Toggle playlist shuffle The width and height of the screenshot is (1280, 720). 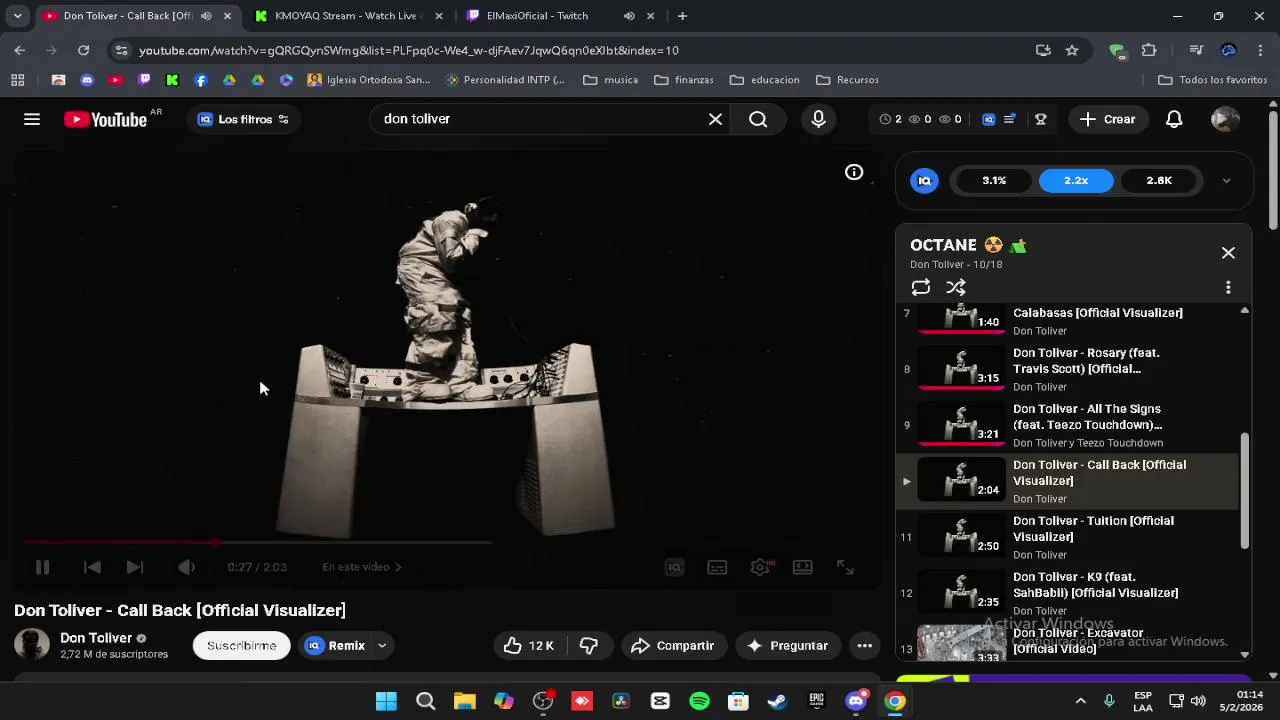[956, 287]
